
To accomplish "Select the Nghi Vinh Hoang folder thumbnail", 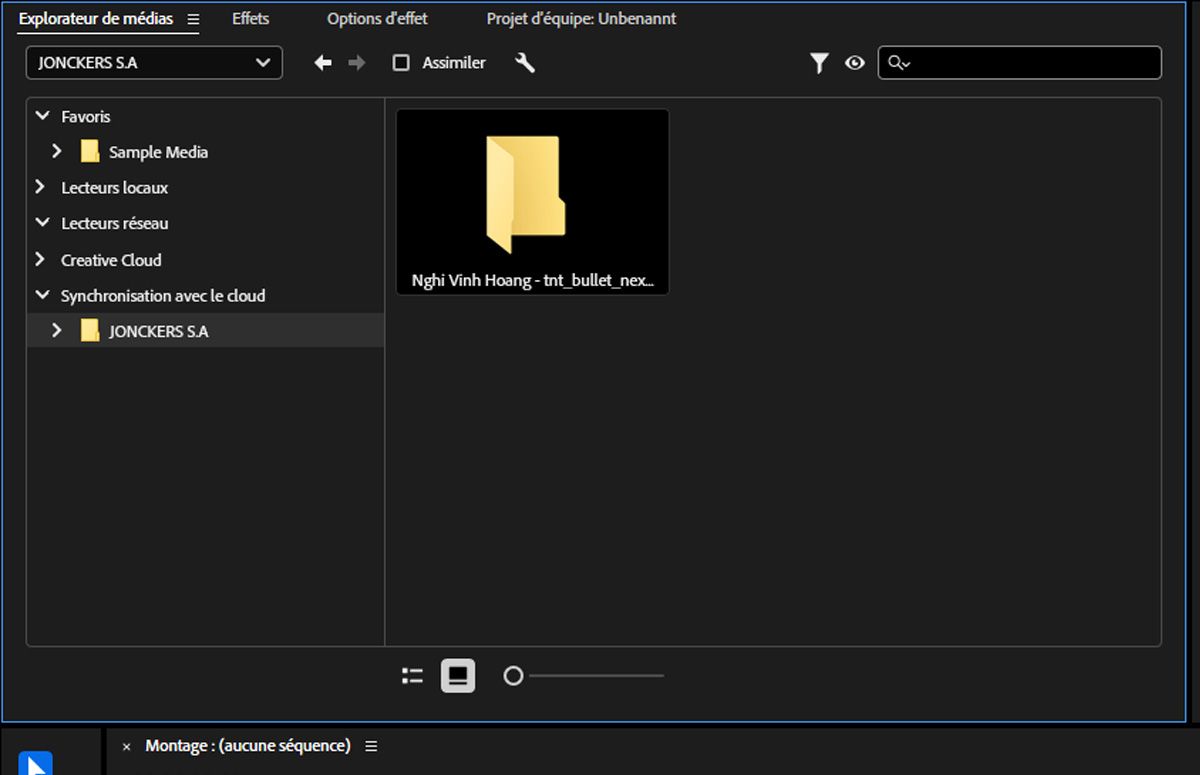I will [533, 201].
